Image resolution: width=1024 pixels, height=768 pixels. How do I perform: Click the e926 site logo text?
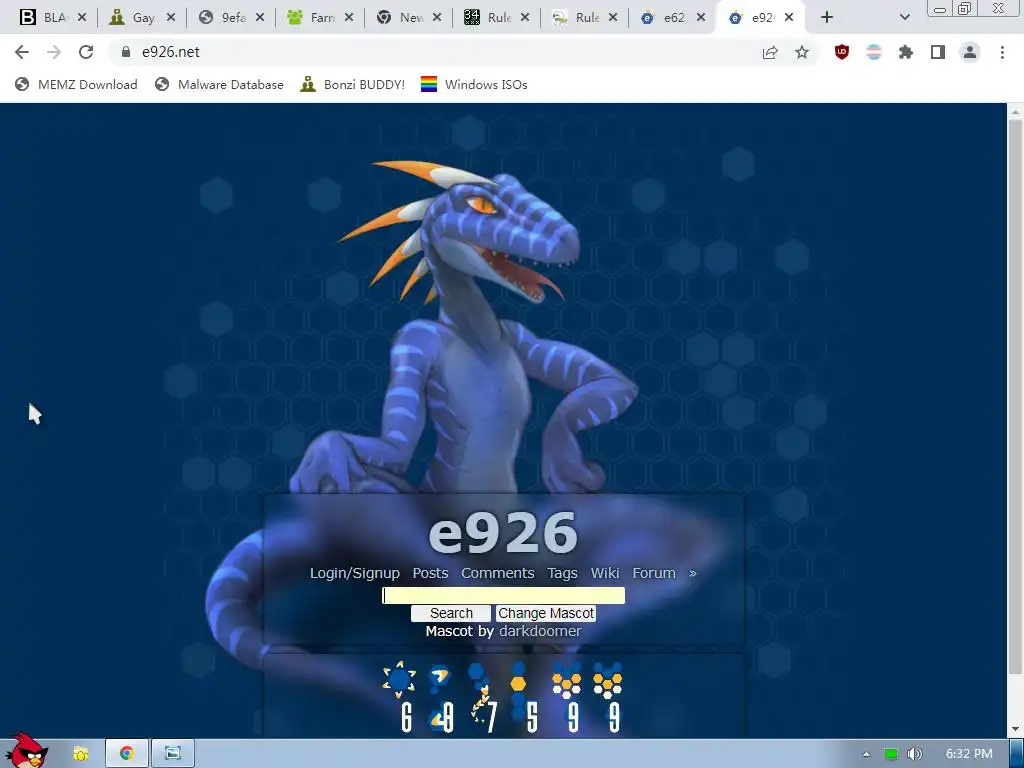pos(503,532)
